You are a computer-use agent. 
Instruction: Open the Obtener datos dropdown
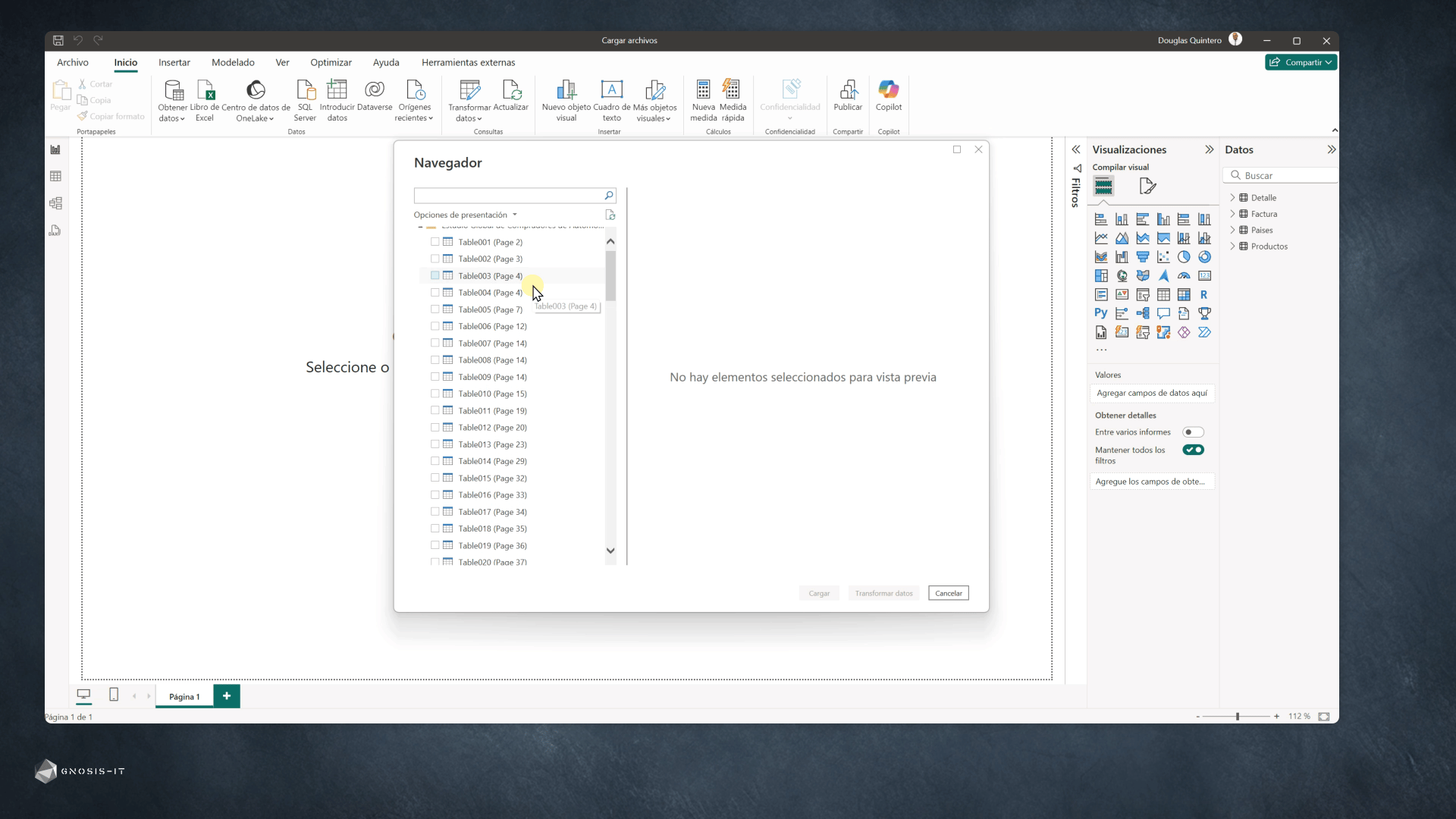click(172, 113)
